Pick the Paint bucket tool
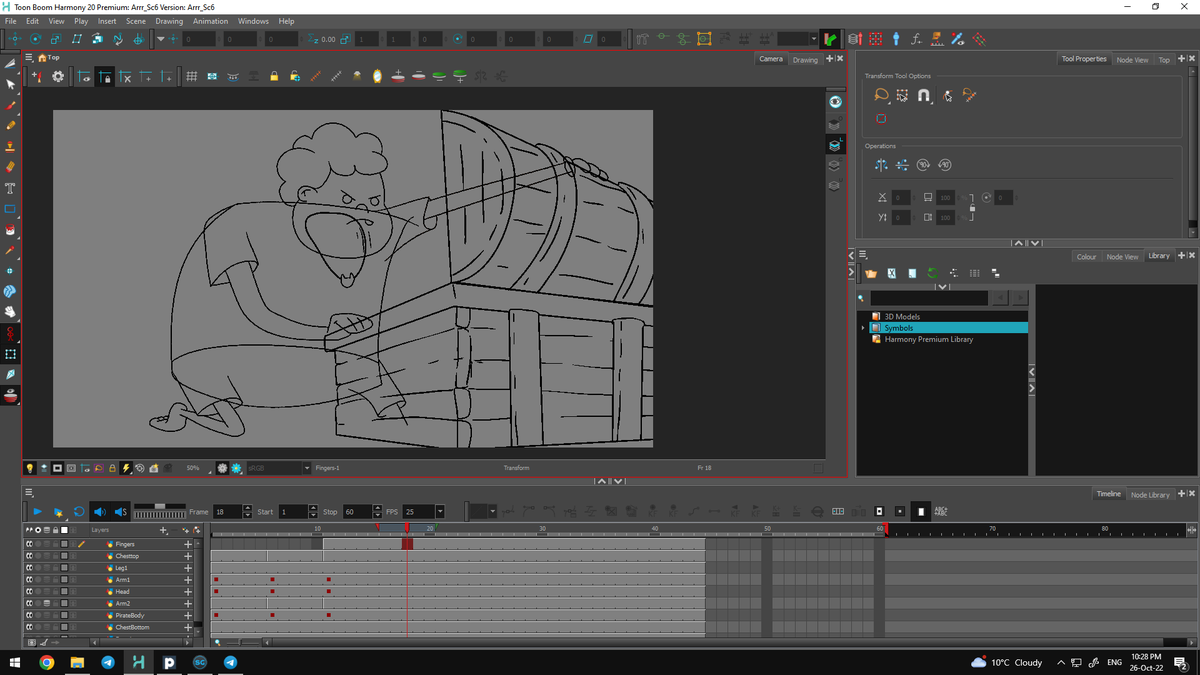 pyautogui.click(x=11, y=229)
